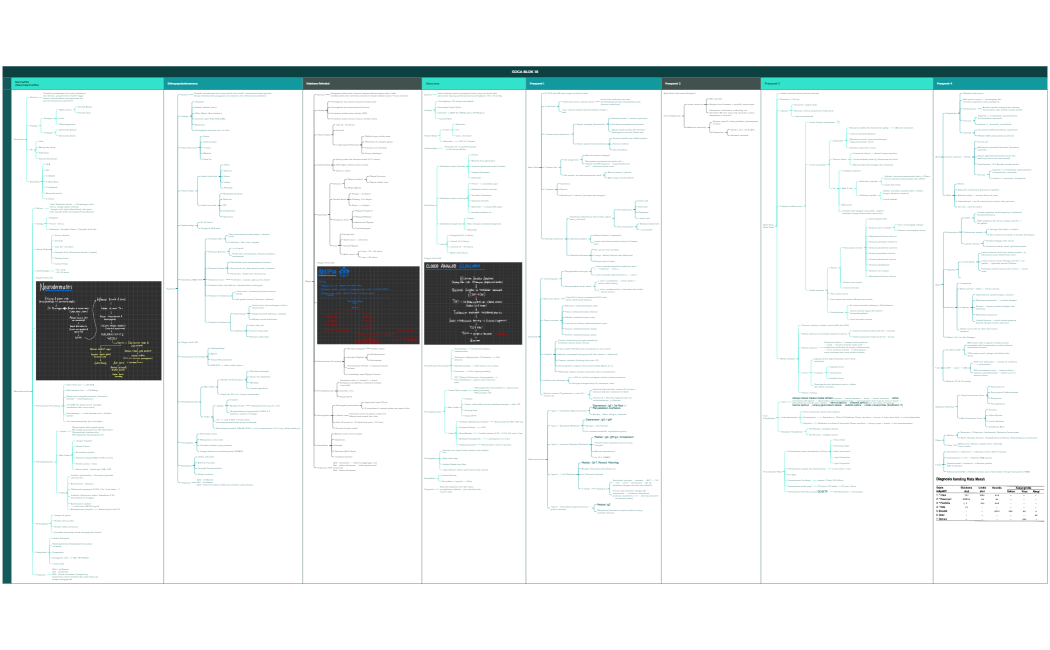Click the SOCA BLOK 18 title bar
The height and width of the screenshot is (650, 1050).
(x=525, y=71)
